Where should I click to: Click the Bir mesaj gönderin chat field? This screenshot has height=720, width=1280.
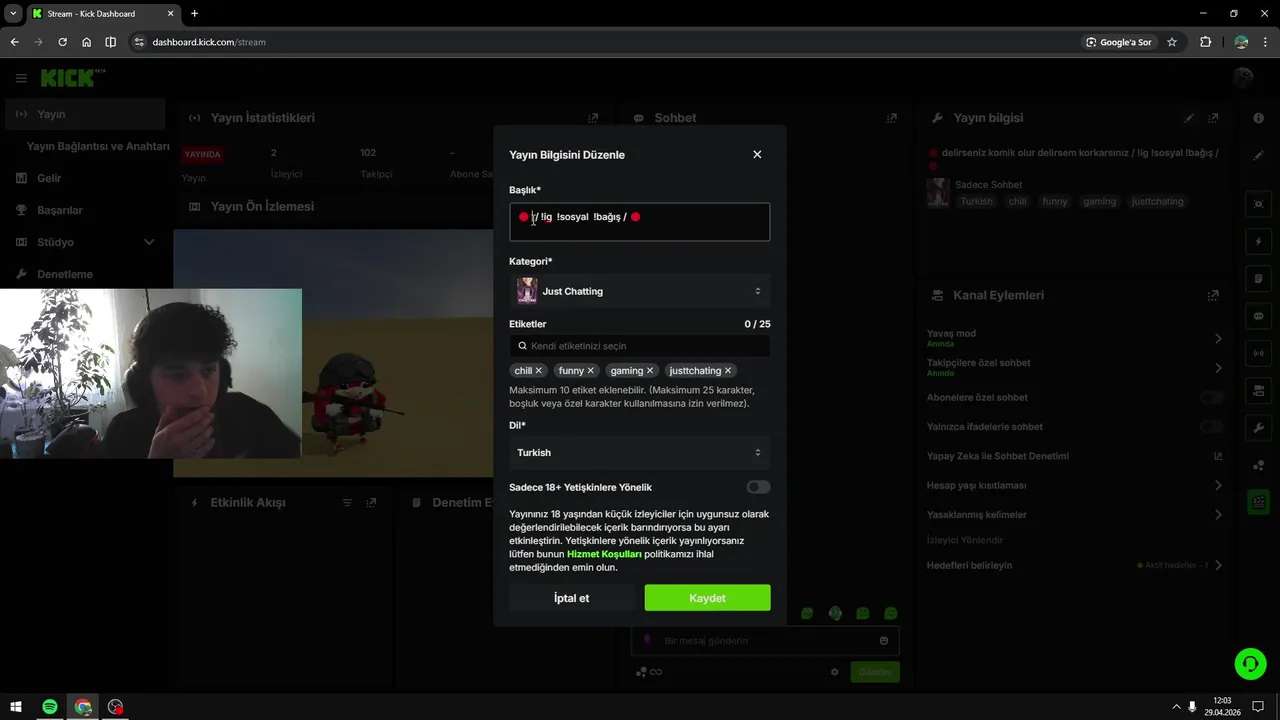[765, 641]
